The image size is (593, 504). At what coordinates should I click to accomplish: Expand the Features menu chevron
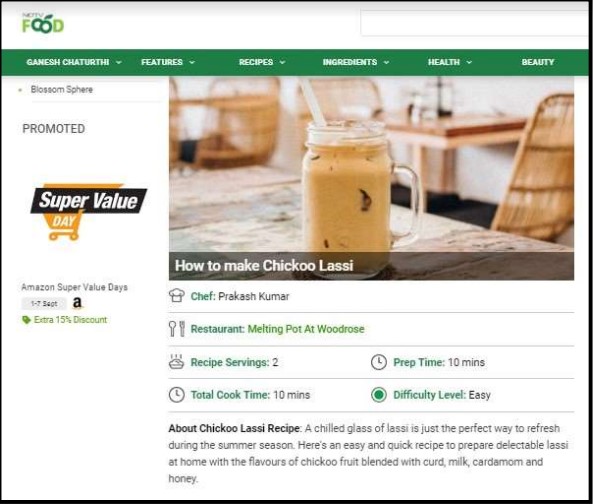pyautogui.click(x=192, y=62)
